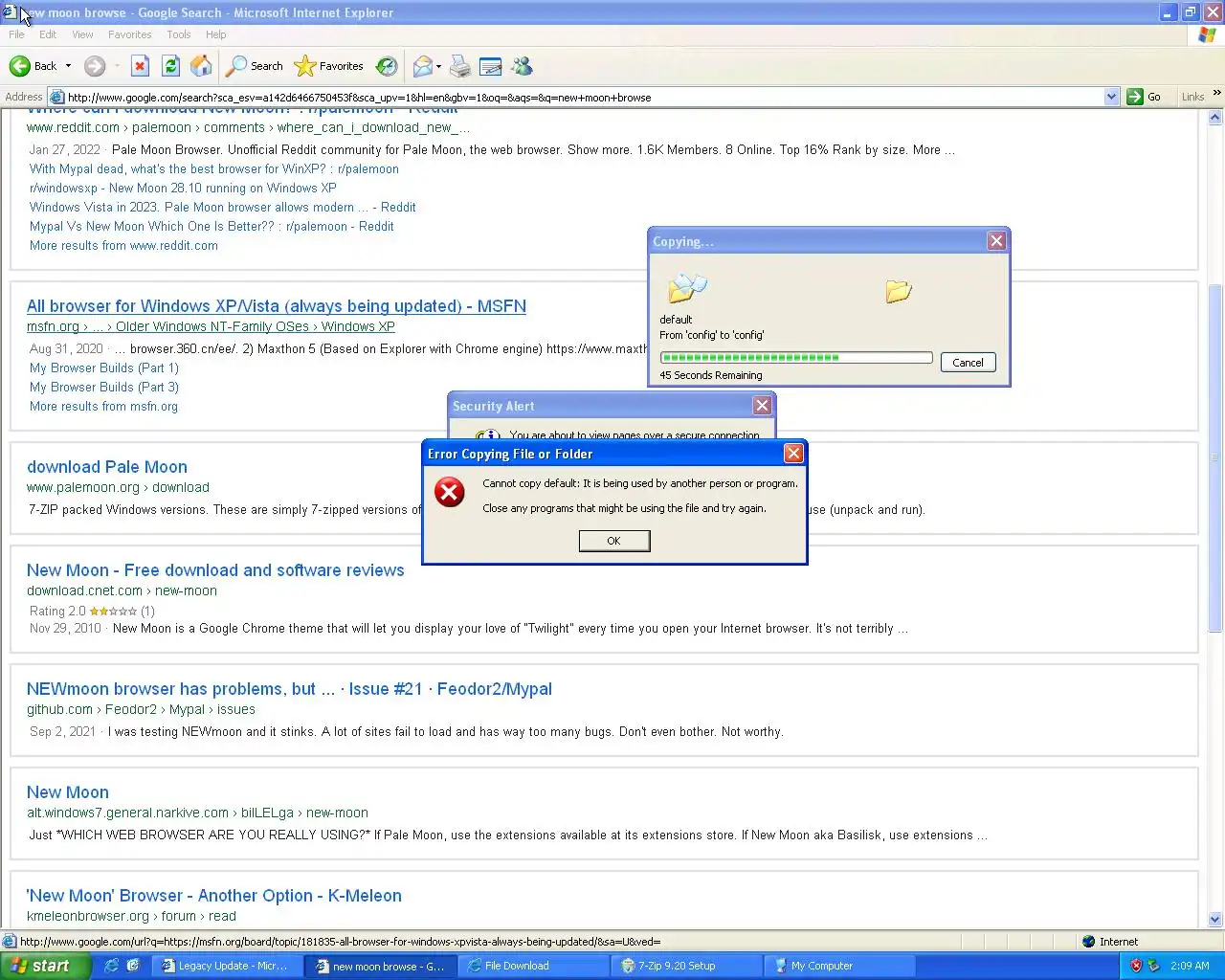Open 'More results from www.reddit.com'
Screen dimensions: 1225x980
[123, 245]
